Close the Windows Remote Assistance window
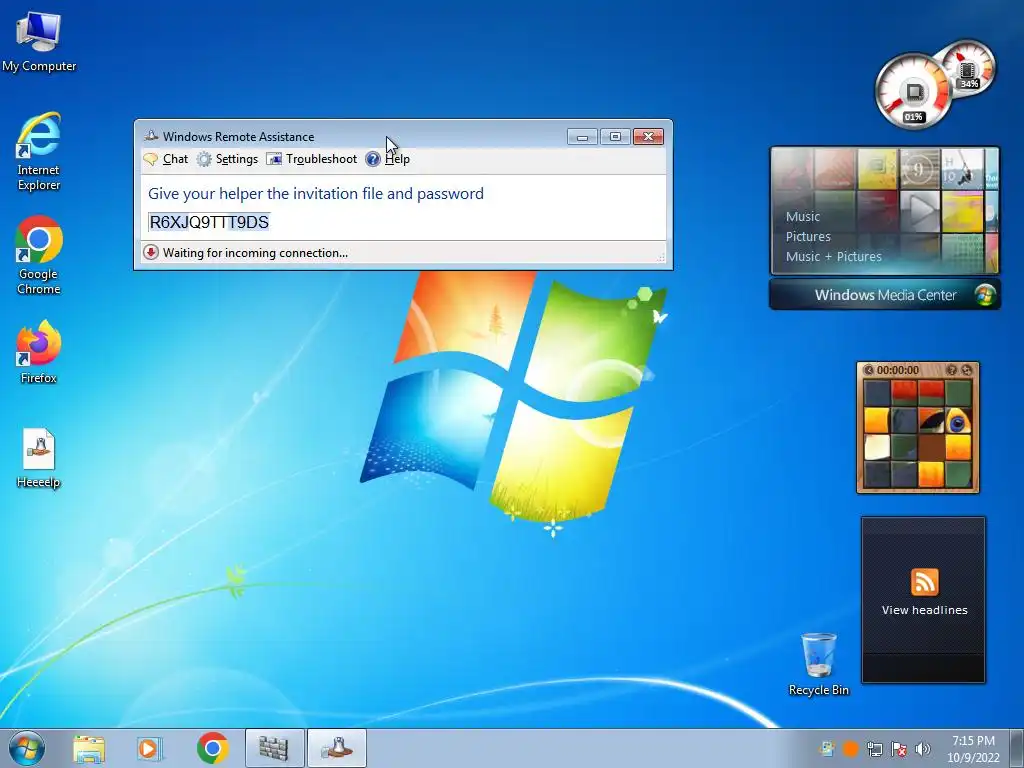This screenshot has width=1024, height=768. point(648,136)
